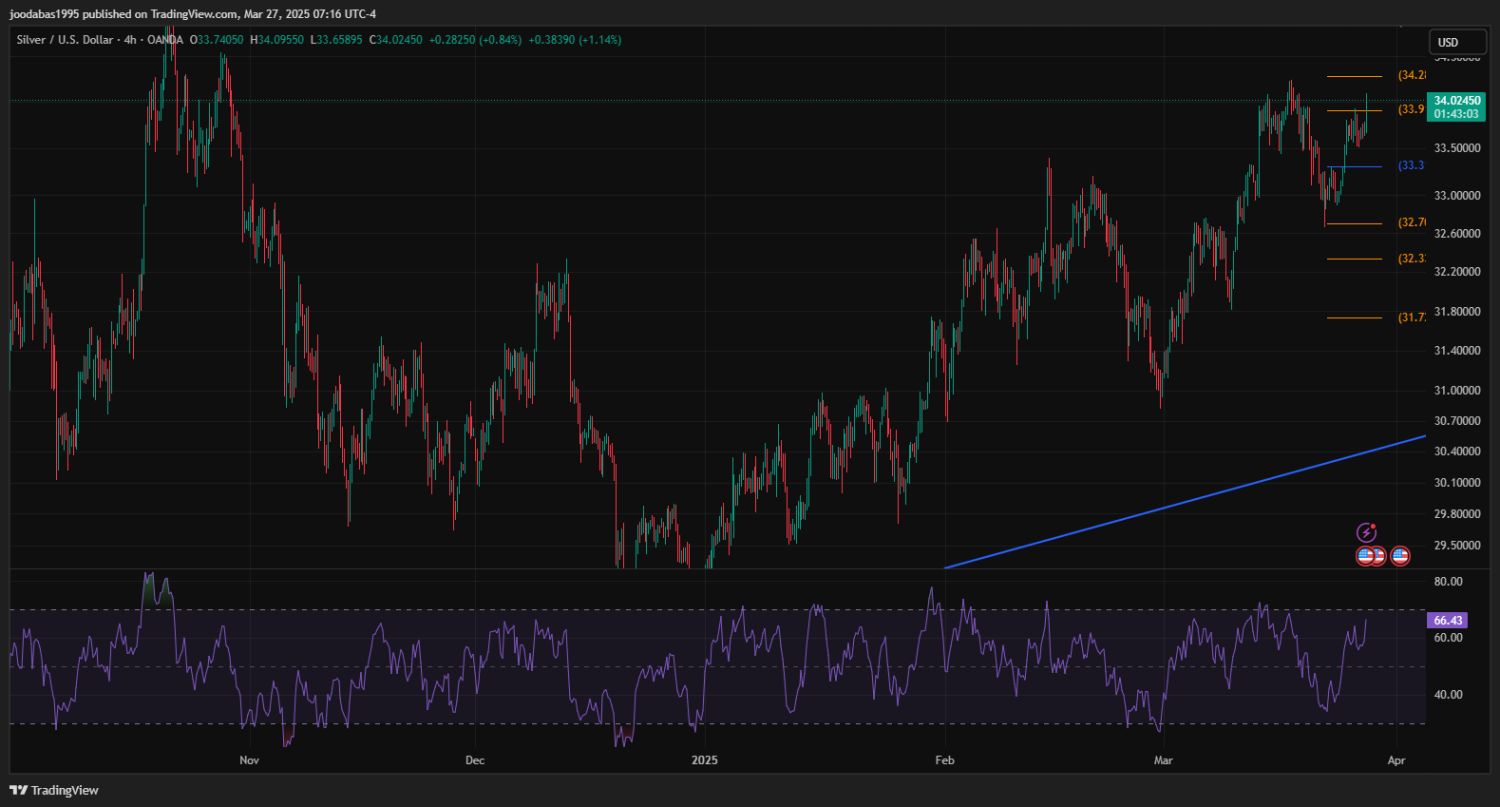
Task: Click the purple lightning bolt event icon
Action: tap(1366, 533)
